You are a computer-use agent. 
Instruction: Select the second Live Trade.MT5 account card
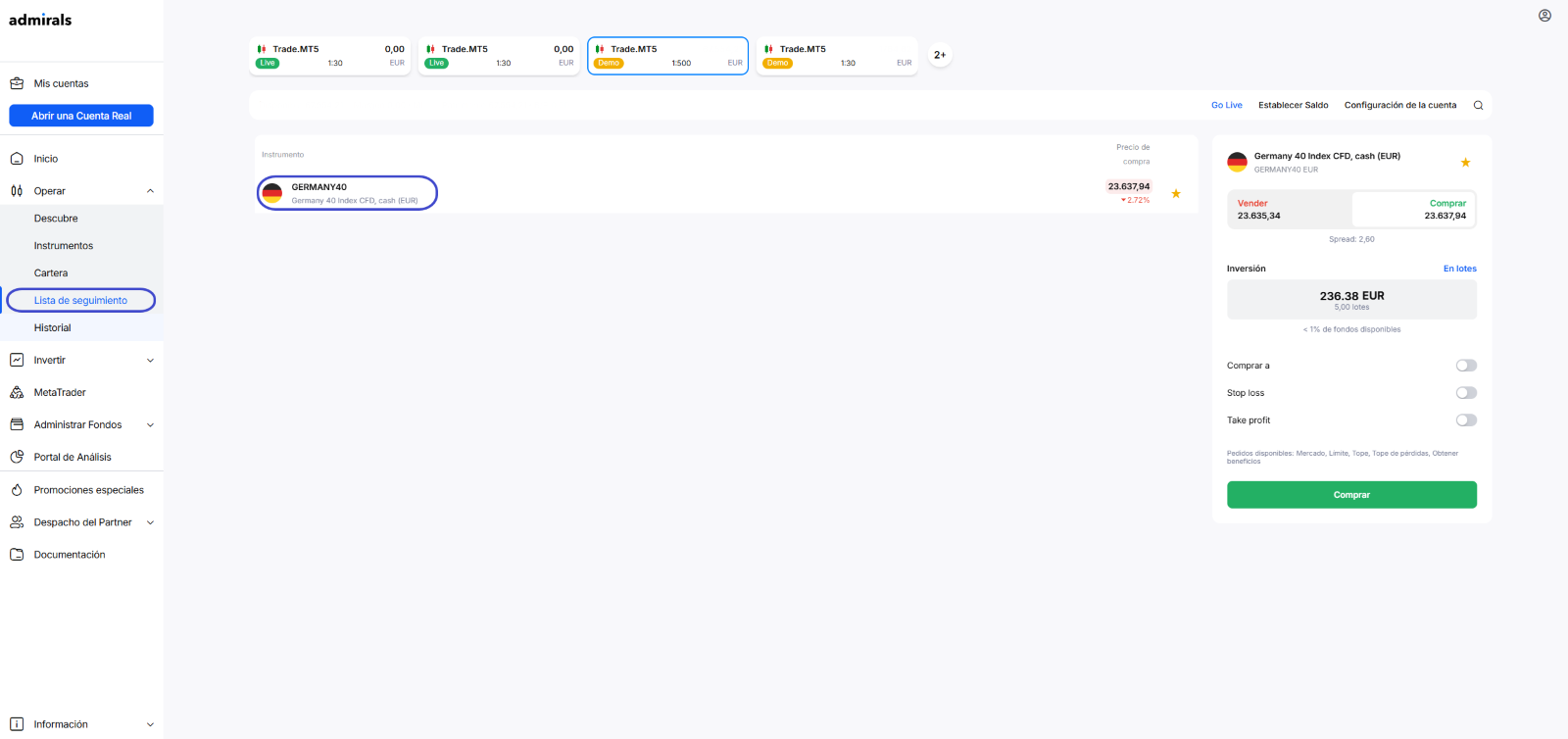(x=499, y=56)
